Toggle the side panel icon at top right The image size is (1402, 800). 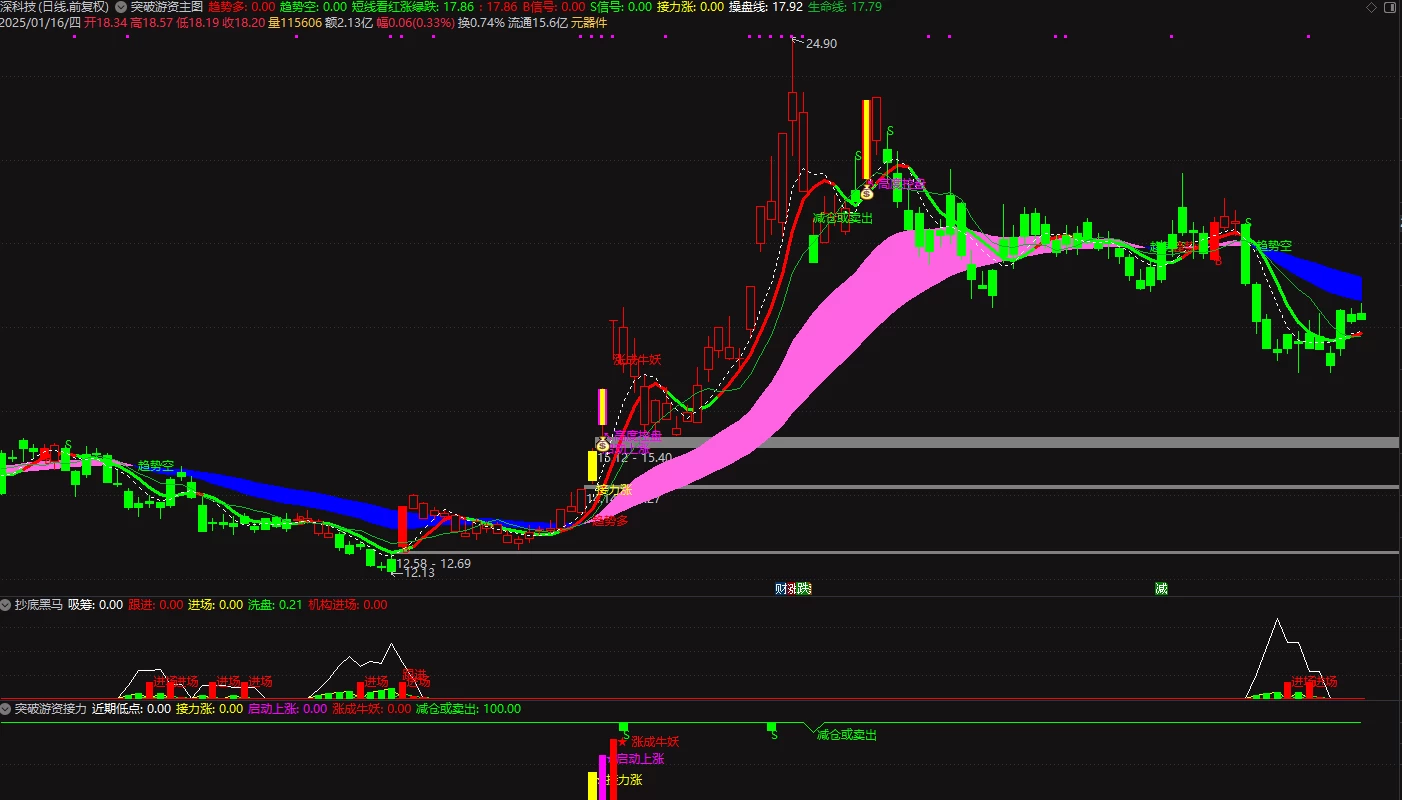1392,6
